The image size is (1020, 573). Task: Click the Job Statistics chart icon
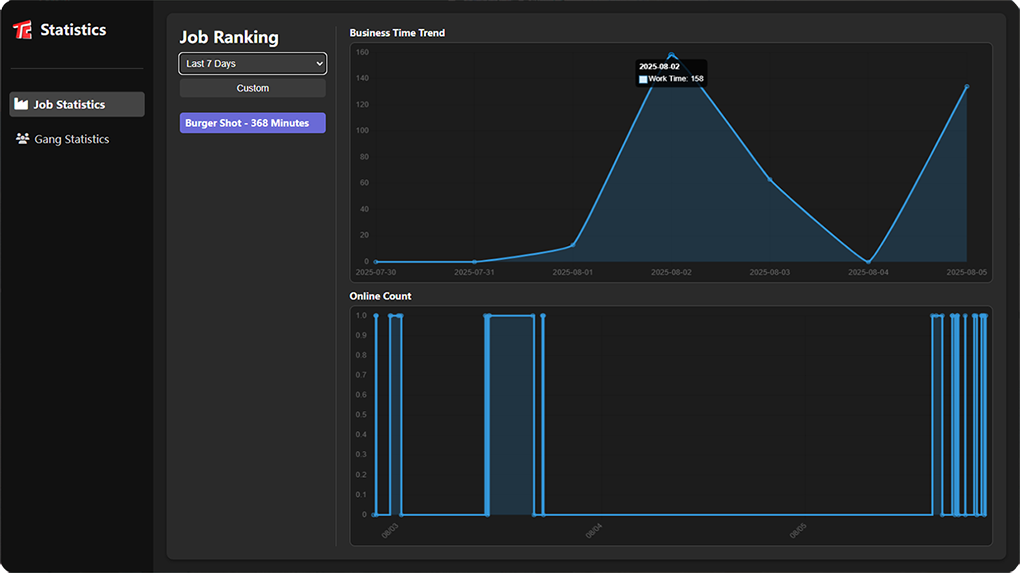[x=21, y=104]
